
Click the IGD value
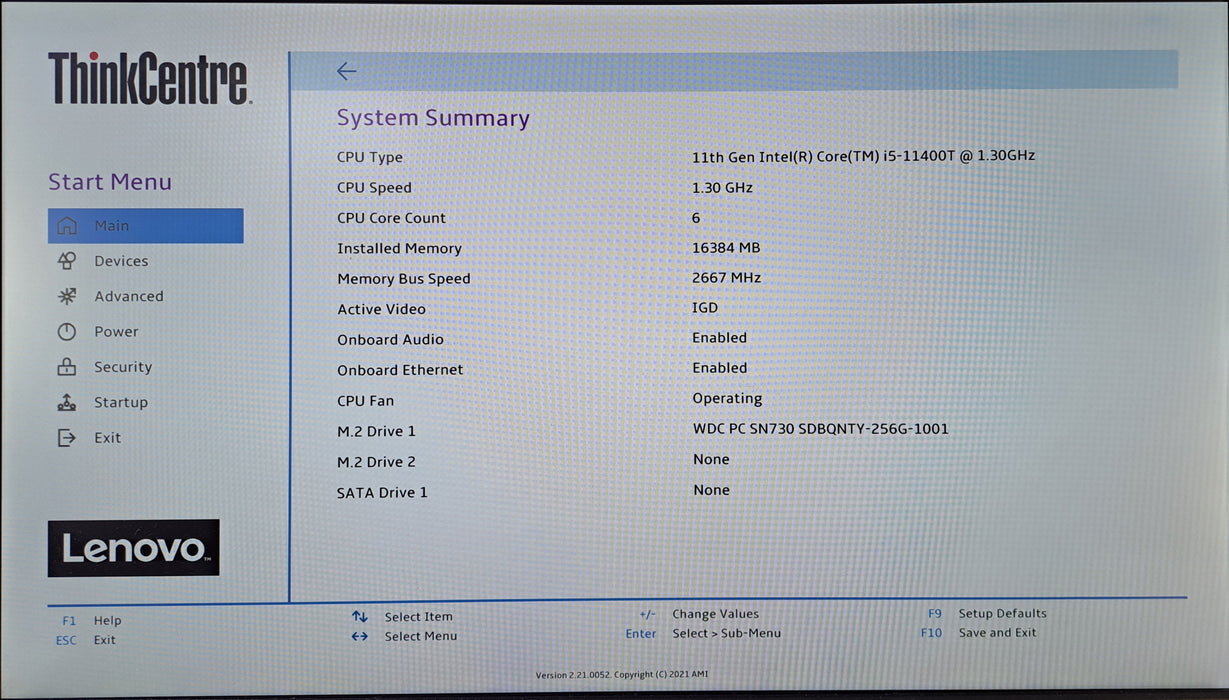[x=705, y=308]
